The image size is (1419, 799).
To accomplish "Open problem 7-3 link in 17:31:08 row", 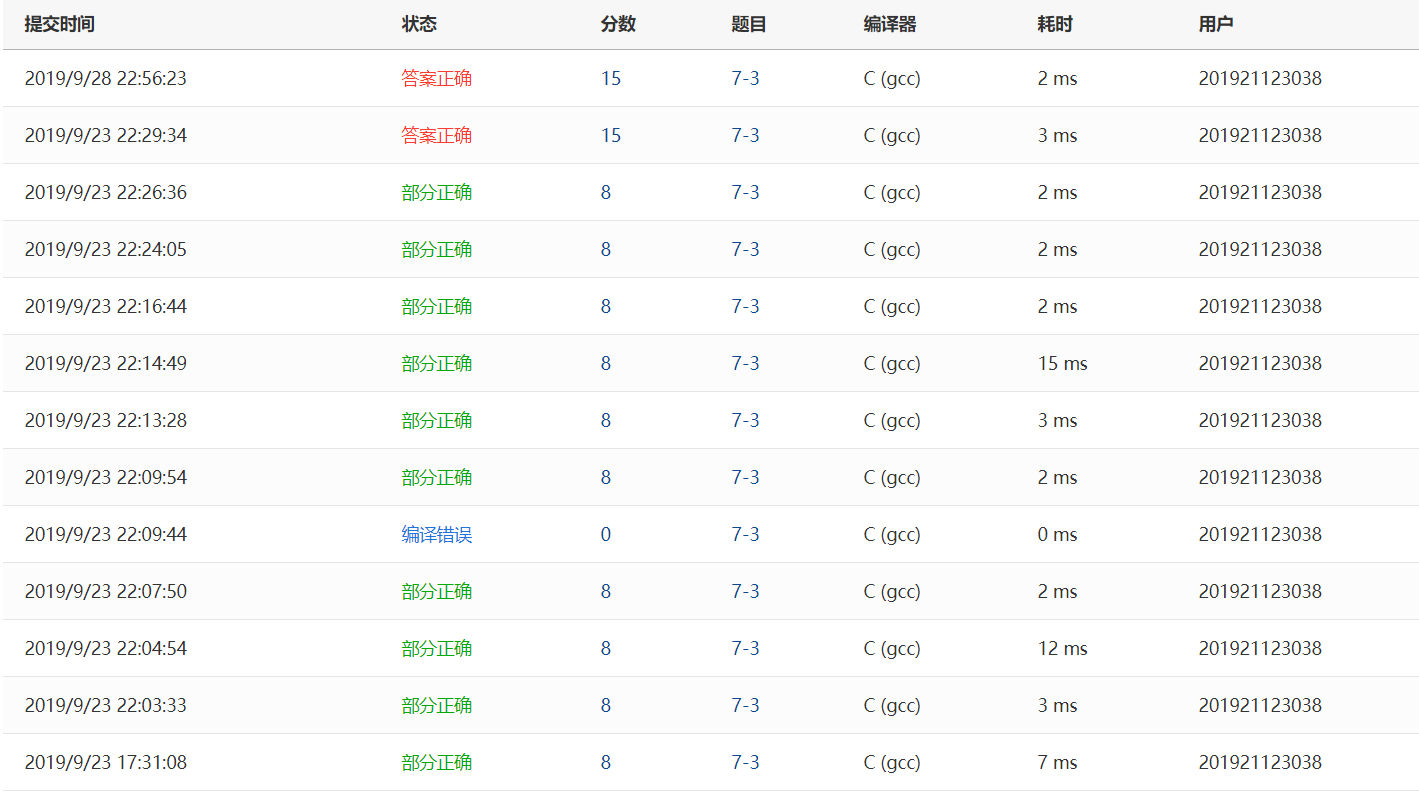I will coord(746,762).
